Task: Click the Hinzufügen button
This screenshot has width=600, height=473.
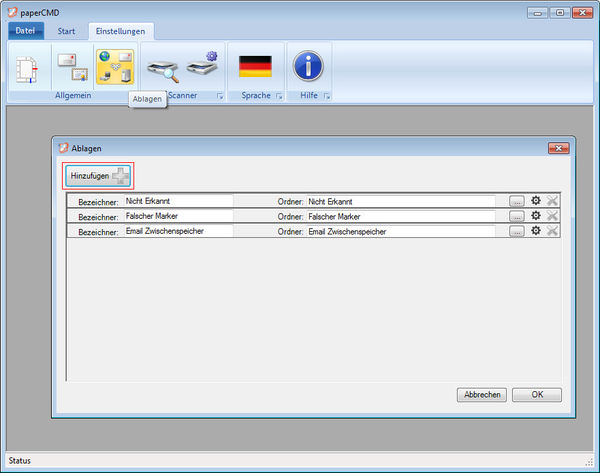Action: pos(98,176)
